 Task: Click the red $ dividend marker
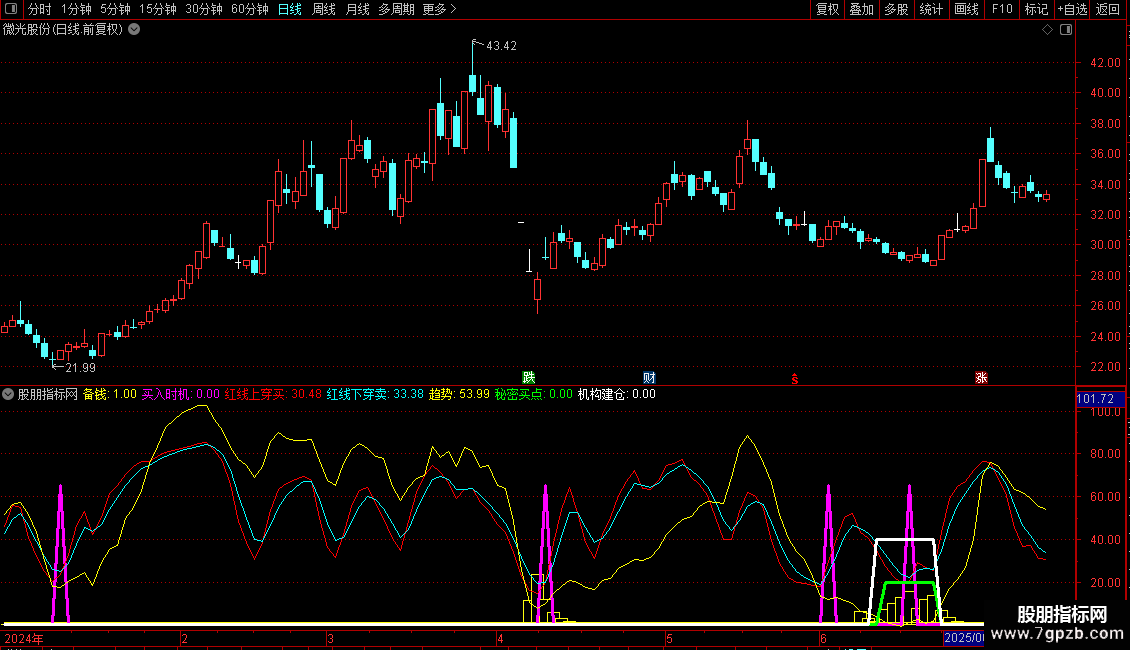(x=795, y=379)
